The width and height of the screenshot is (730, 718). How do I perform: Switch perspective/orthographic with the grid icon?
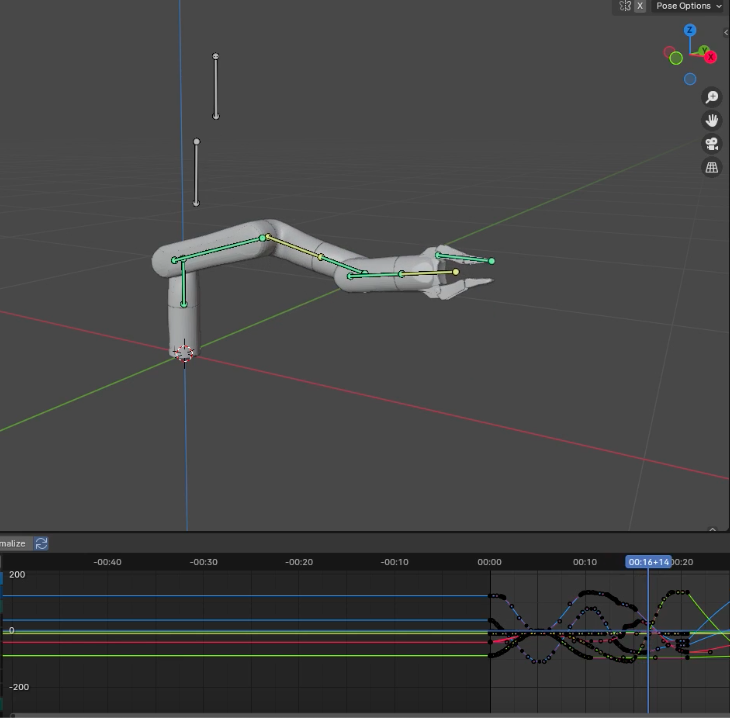point(711,167)
